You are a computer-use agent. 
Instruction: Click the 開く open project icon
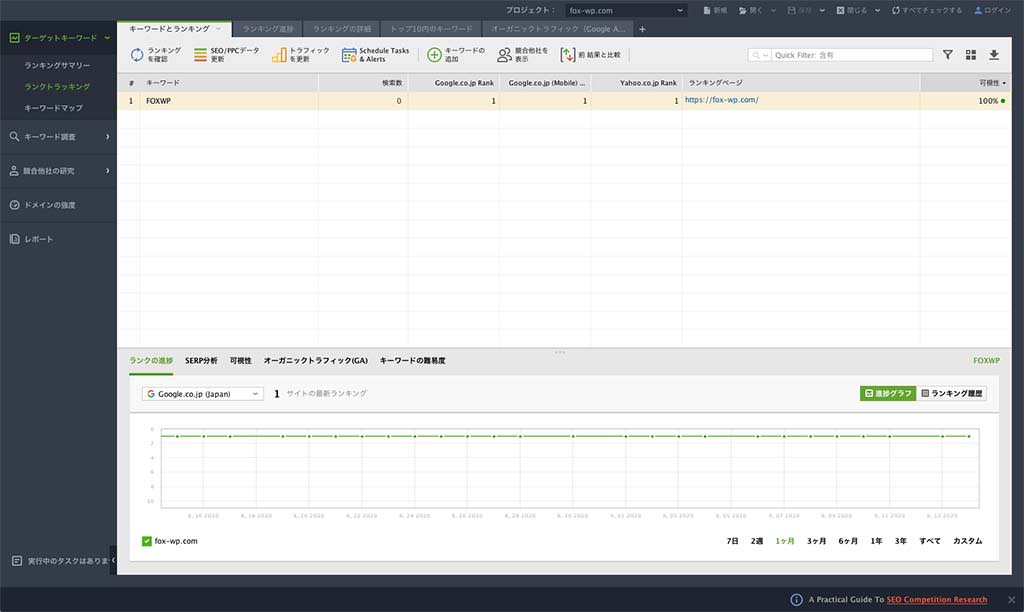[743, 10]
